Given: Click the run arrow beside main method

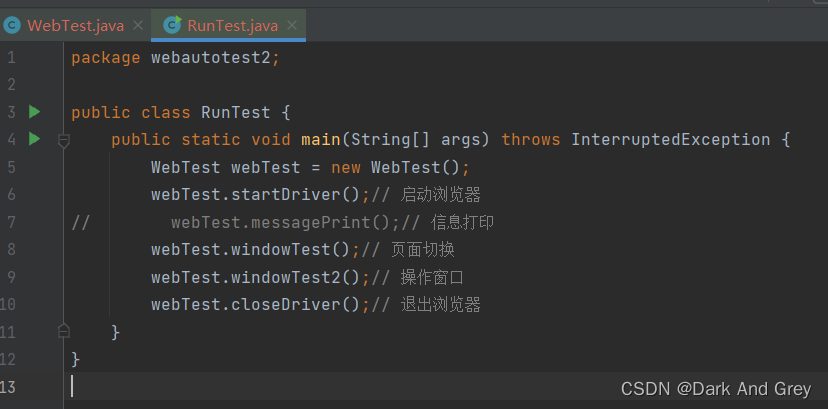Looking at the screenshot, I should (x=34, y=139).
